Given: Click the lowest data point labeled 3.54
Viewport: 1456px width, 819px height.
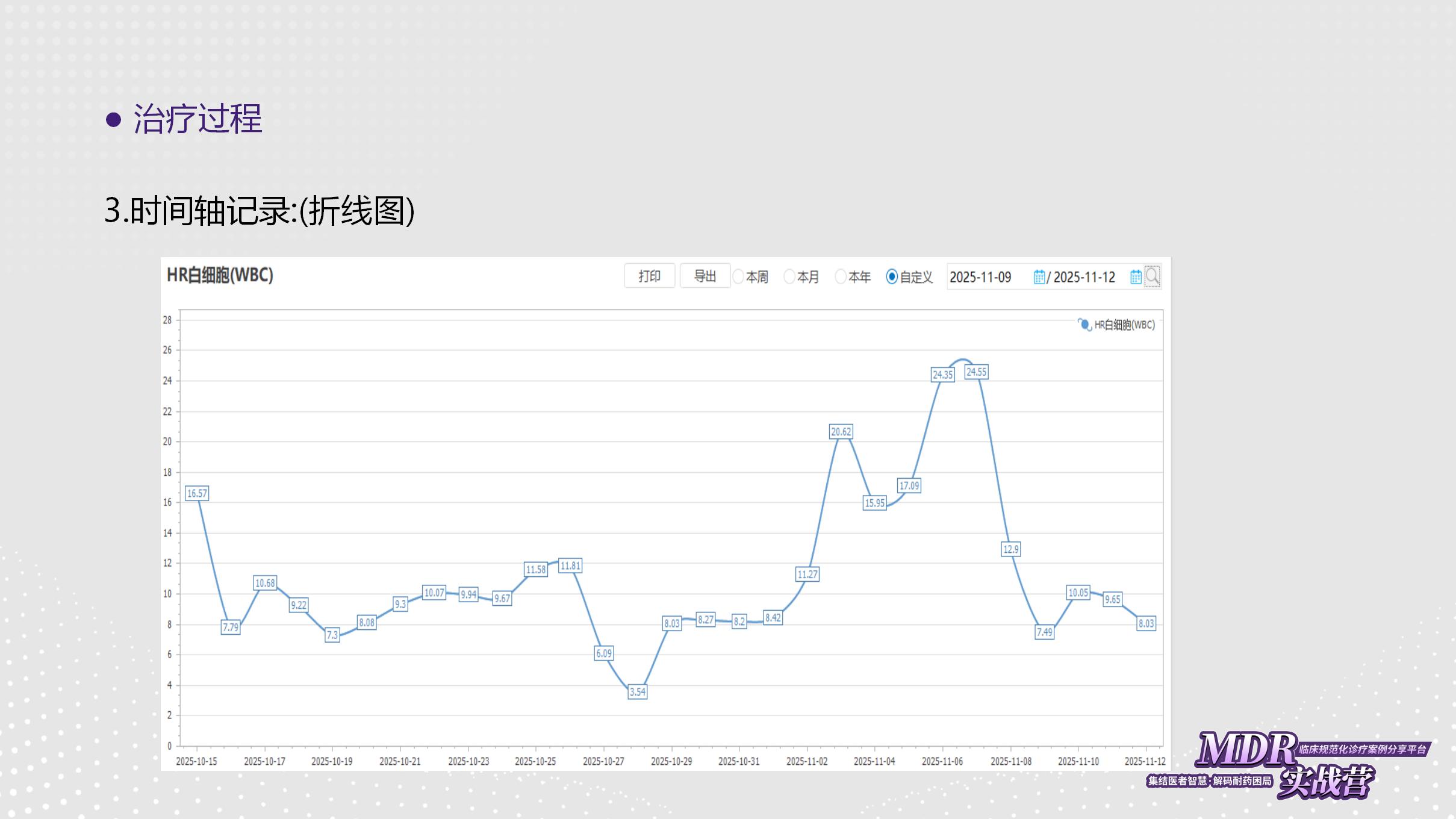Looking at the screenshot, I should [x=637, y=692].
